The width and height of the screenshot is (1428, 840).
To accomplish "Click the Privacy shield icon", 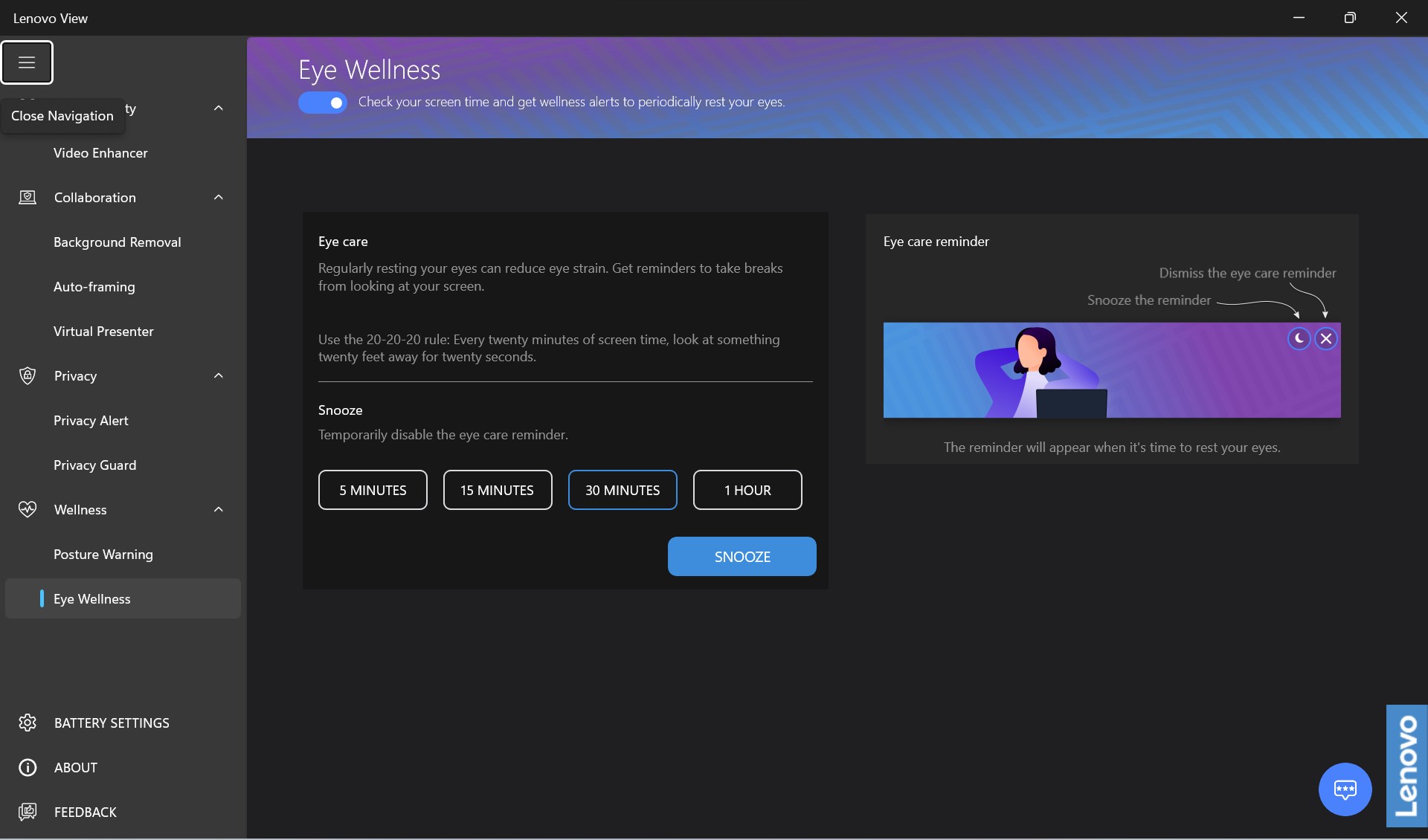I will [x=28, y=375].
